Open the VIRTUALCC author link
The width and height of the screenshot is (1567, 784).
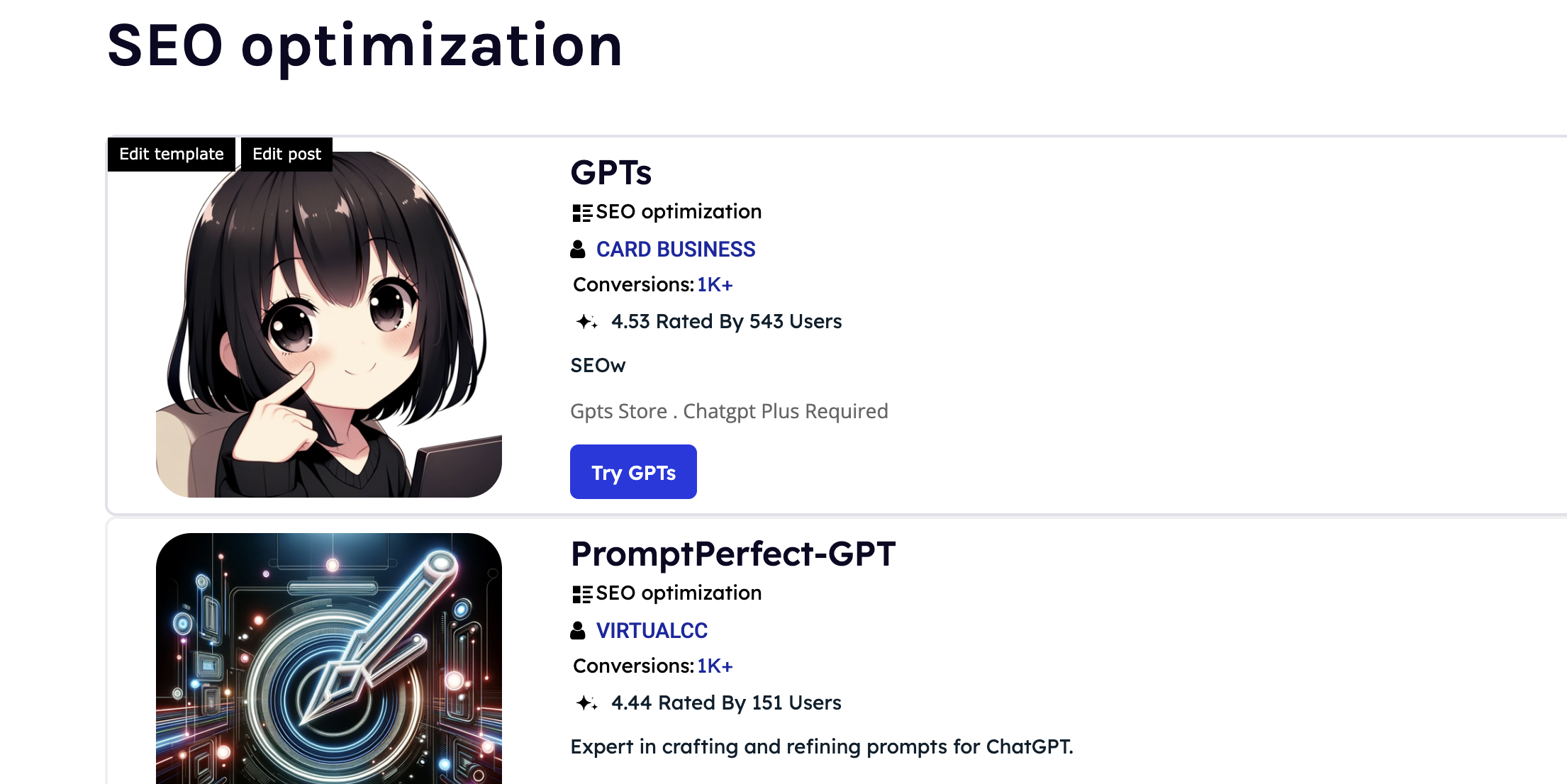(652, 631)
